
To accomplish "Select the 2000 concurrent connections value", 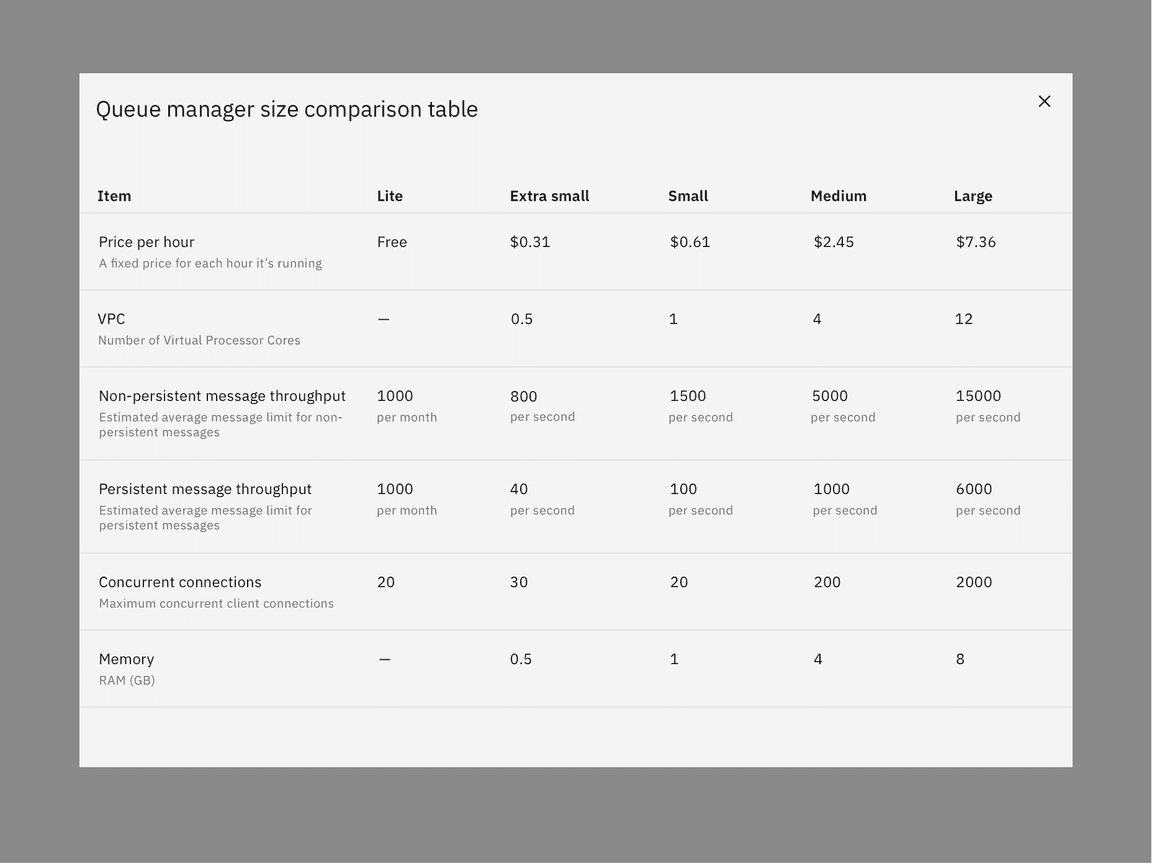I will (x=973, y=581).
